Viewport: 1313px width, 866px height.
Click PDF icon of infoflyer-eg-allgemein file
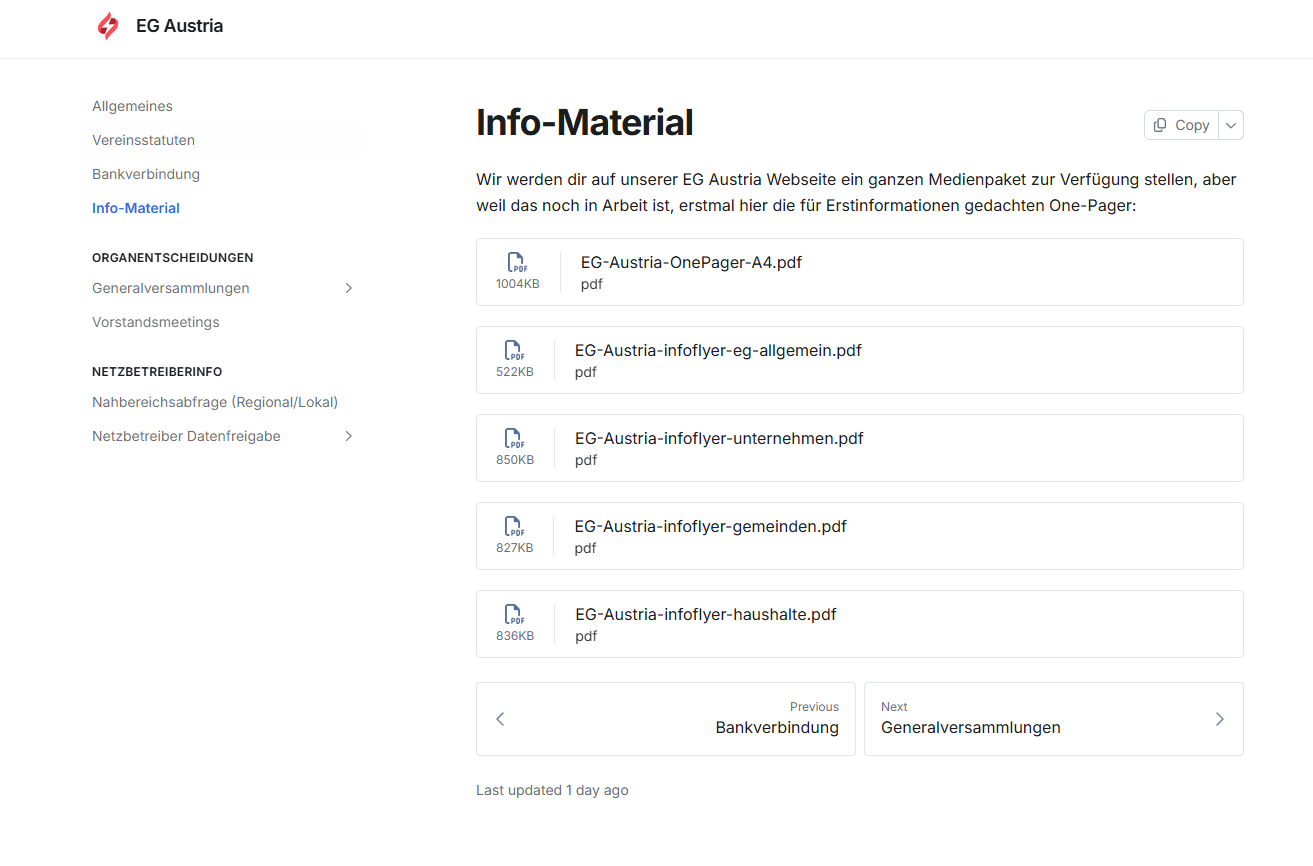click(x=514, y=351)
